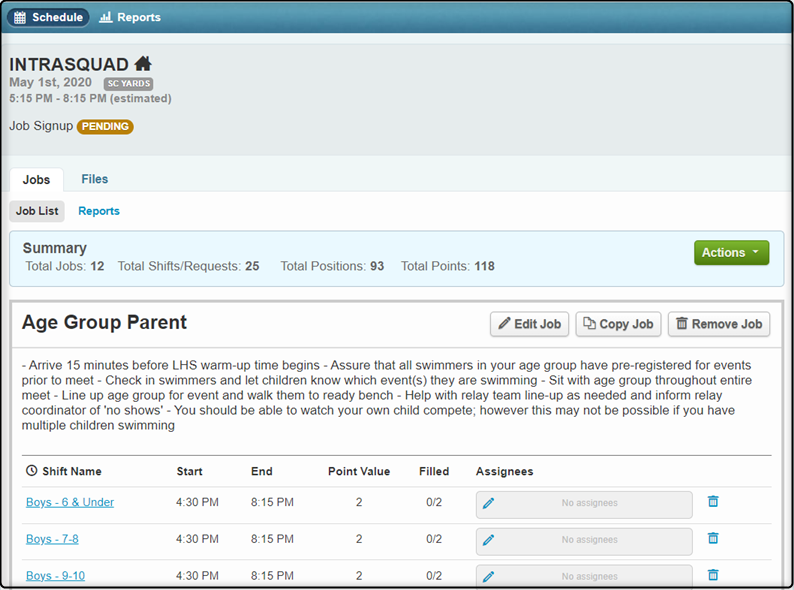Open the Boys - 6 & Under shift link
The height and width of the screenshot is (590, 794).
(x=70, y=502)
